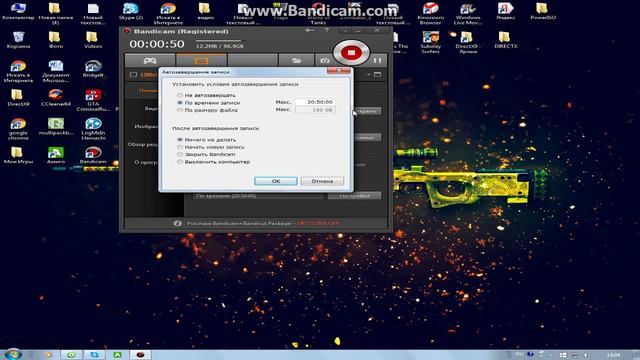This screenshot has height=360, width=640.
Task: Open 'Изображение' section in Bandicam sidebar
Action: (x=146, y=126)
